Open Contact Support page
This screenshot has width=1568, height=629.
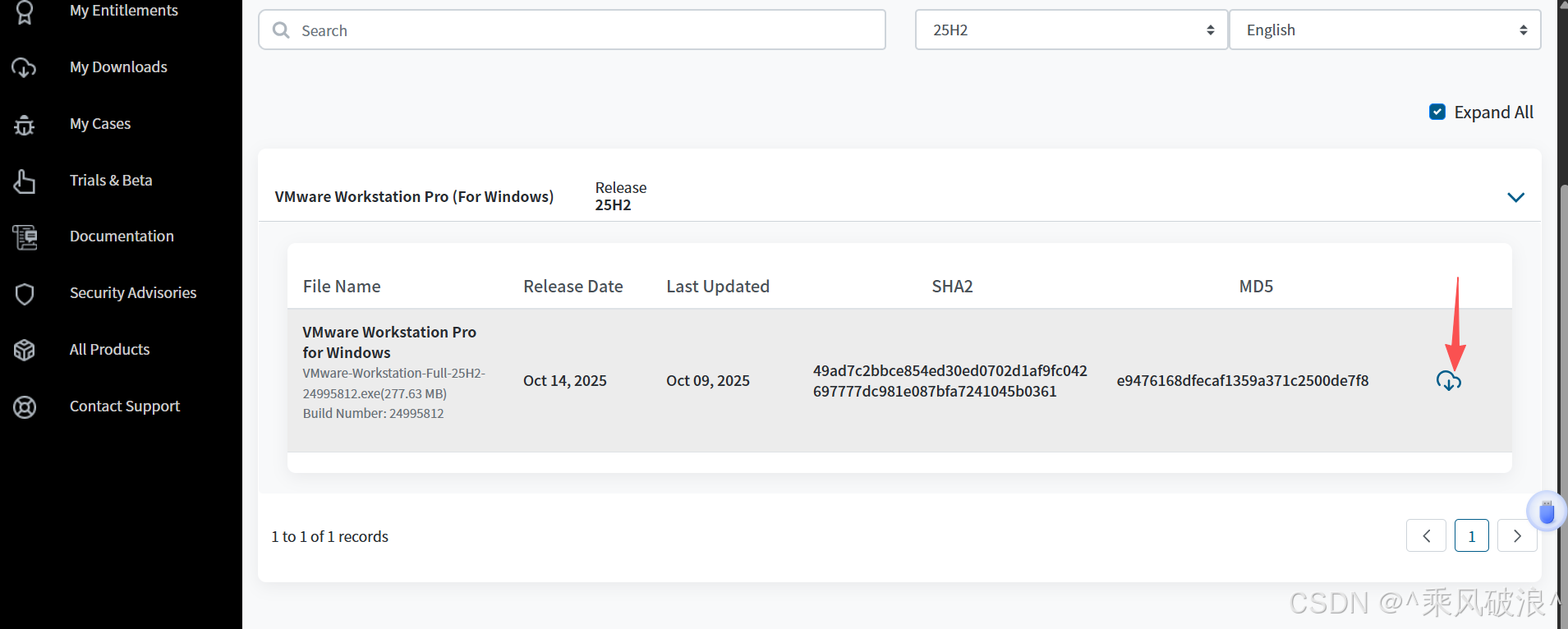point(125,406)
